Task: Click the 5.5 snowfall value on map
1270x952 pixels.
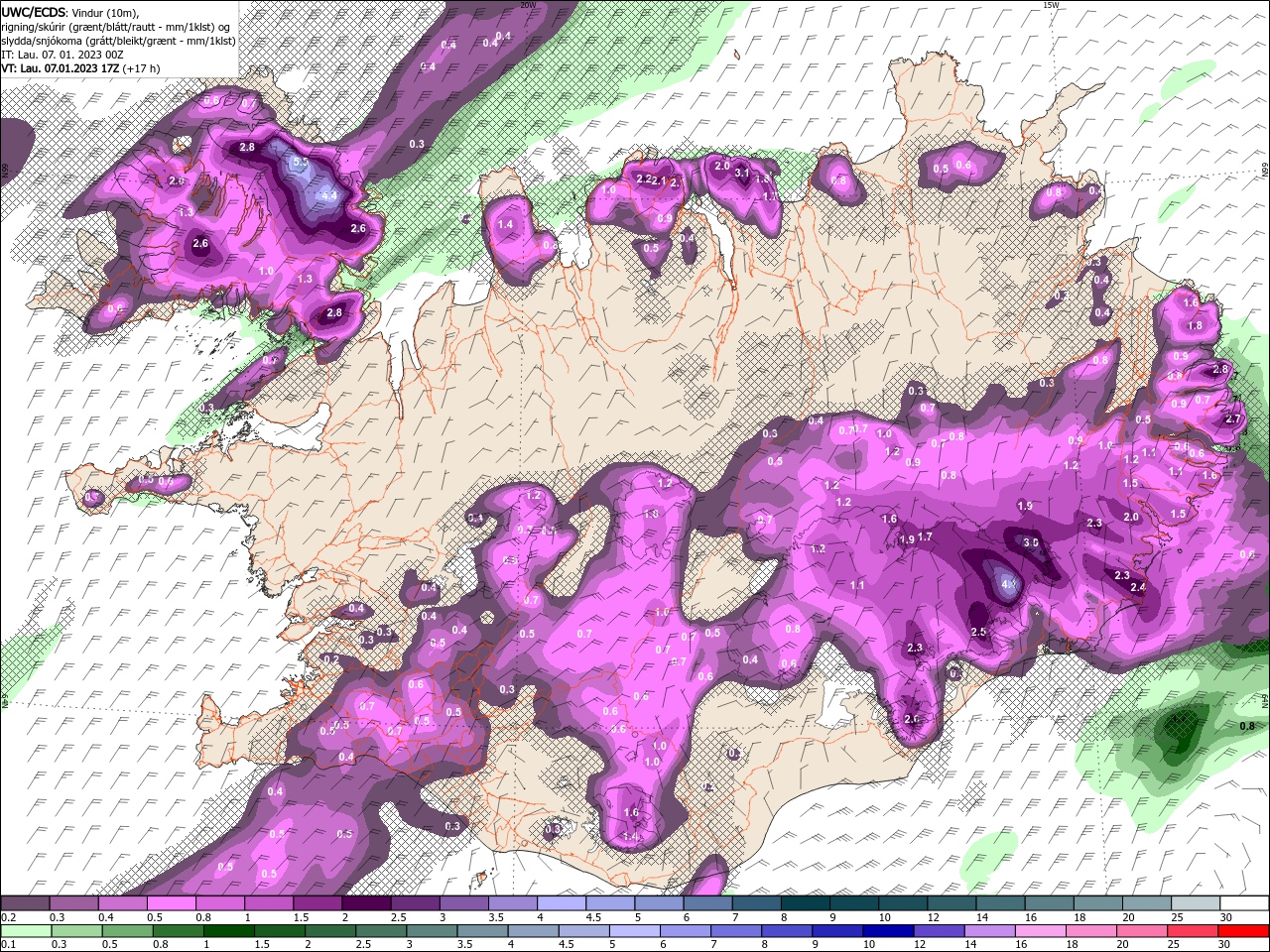Action: 301,162
